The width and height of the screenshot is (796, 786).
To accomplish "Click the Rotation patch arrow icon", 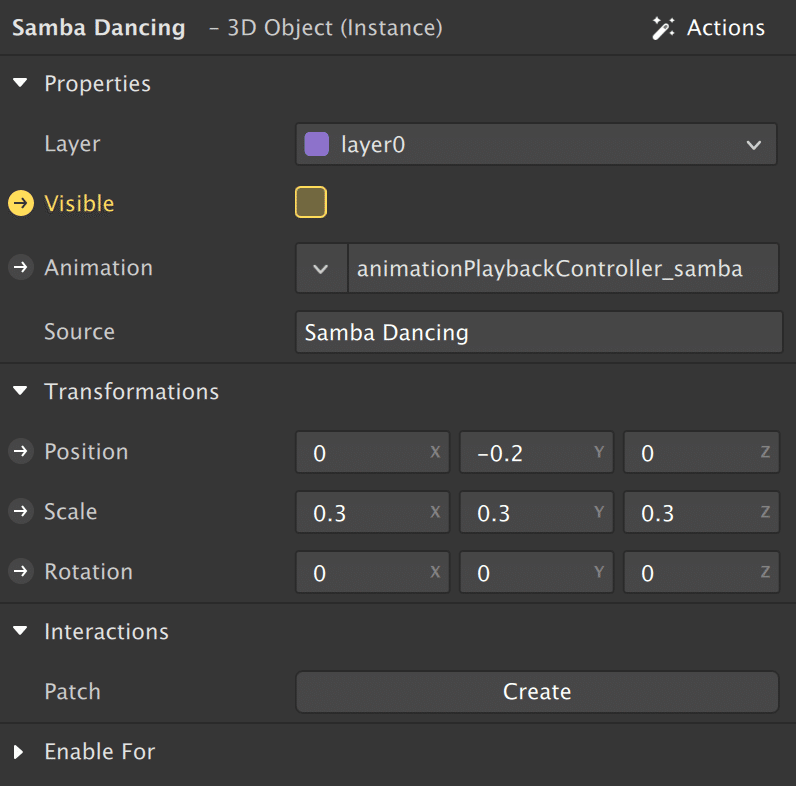I will click(x=20, y=572).
